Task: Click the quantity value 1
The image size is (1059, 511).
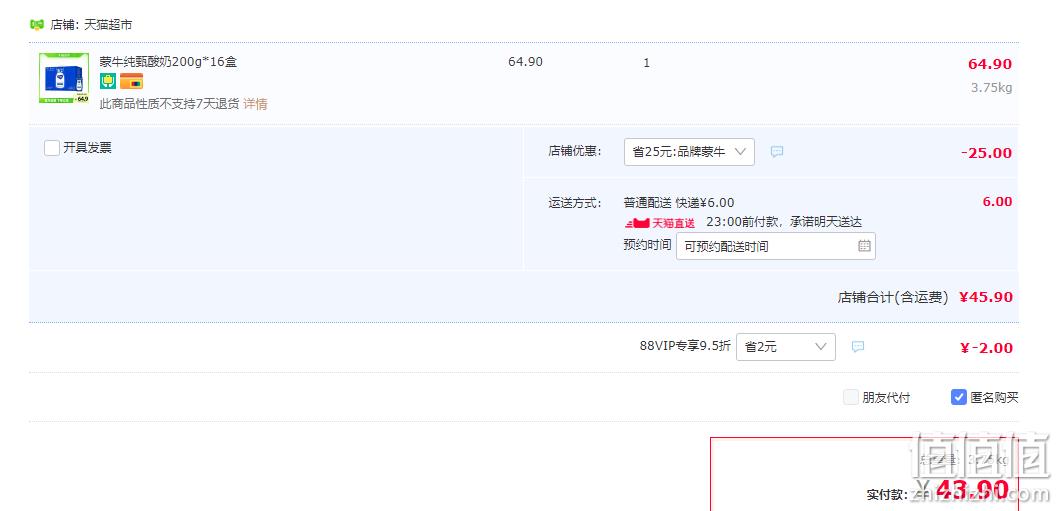Action: pyautogui.click(x=646, y=63)
